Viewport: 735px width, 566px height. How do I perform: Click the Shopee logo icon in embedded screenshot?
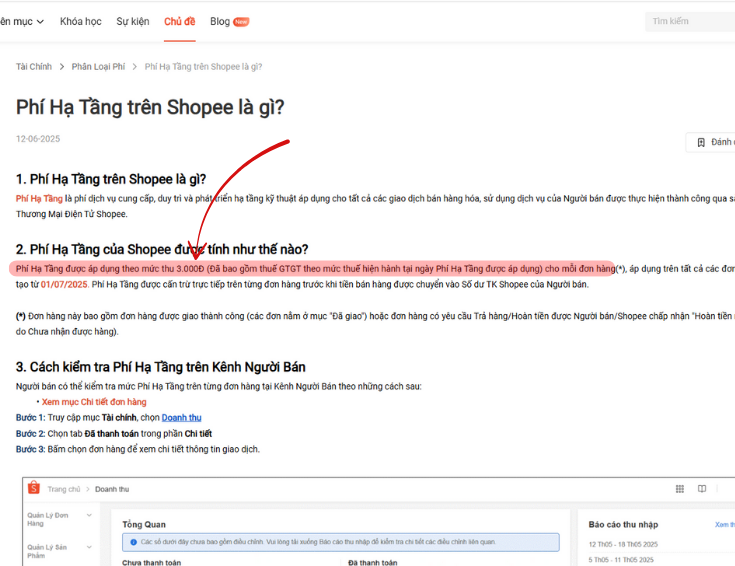[34, 488]
